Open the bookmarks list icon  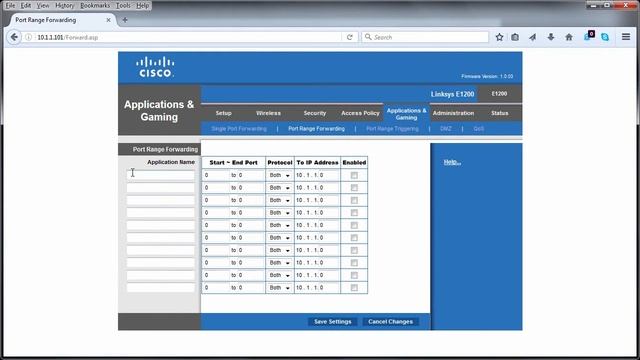pyautogui.click(x=515, y=37)
